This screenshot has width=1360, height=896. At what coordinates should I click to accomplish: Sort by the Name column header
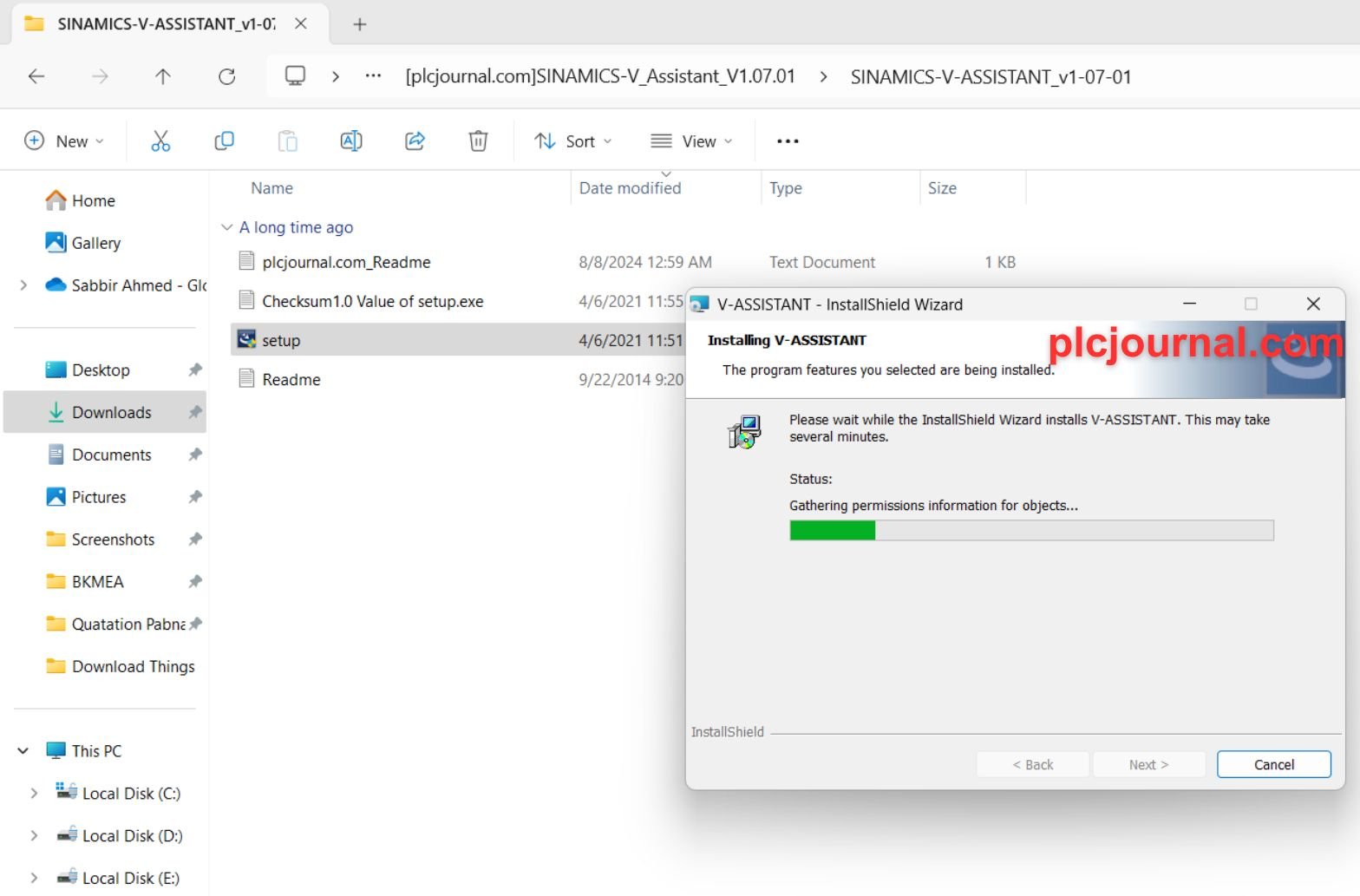[x=272, y=188]
